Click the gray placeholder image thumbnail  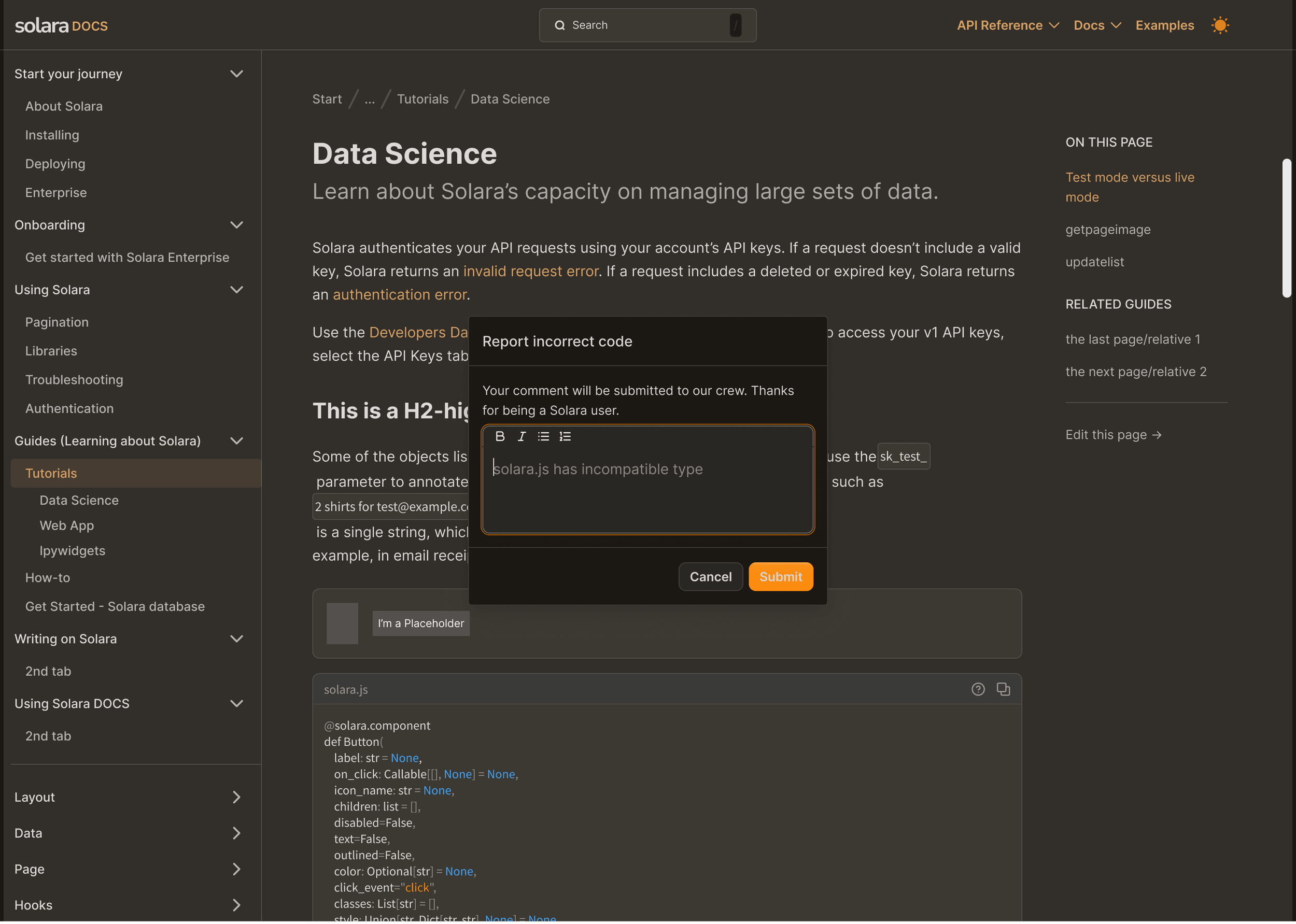coord(342,623)
